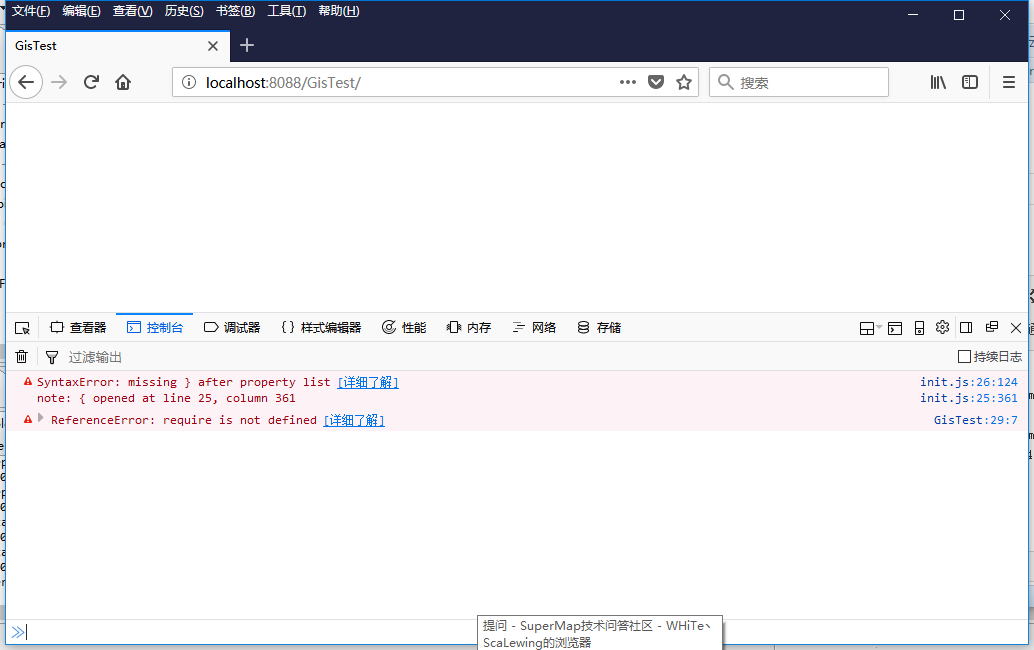Follow the ReferenceError 详细了解 link
Screen dimensions: 1034x650
coord(354,421)
